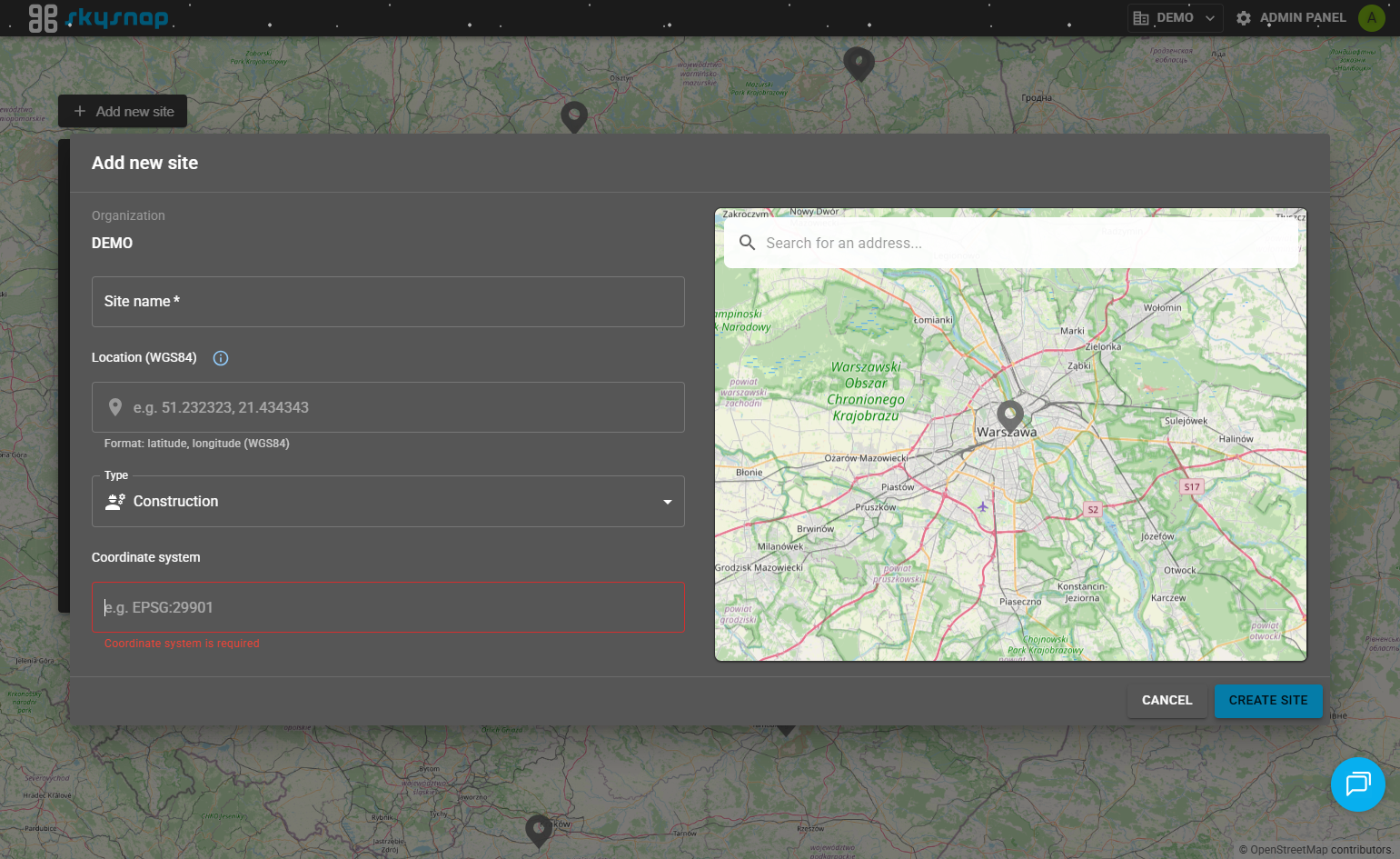Viewport: 1400px width, 859px height.
Task: Open the chat support widget
Action: [1358, 784]
